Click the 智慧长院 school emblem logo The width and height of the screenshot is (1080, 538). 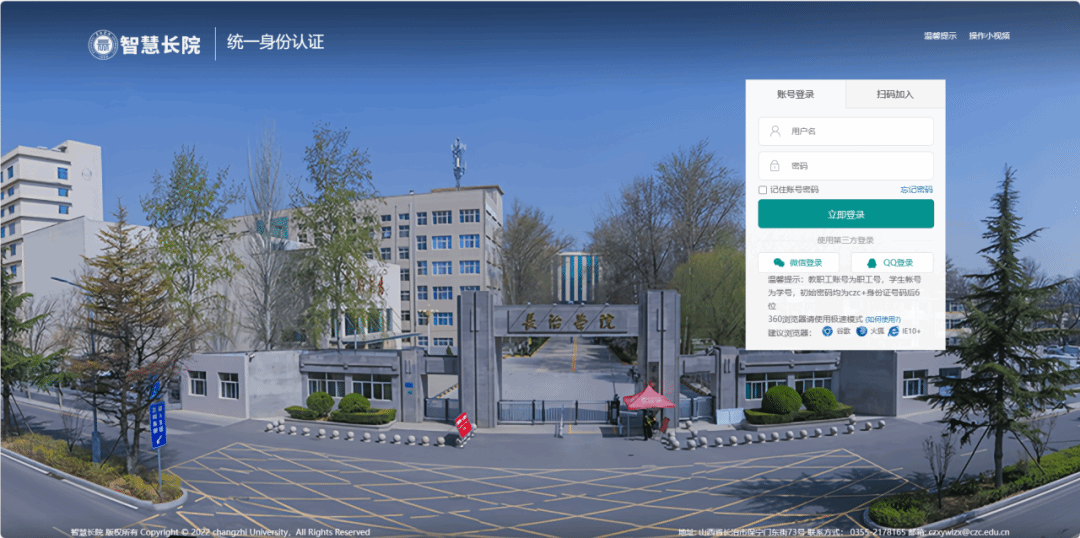point(103,45)
